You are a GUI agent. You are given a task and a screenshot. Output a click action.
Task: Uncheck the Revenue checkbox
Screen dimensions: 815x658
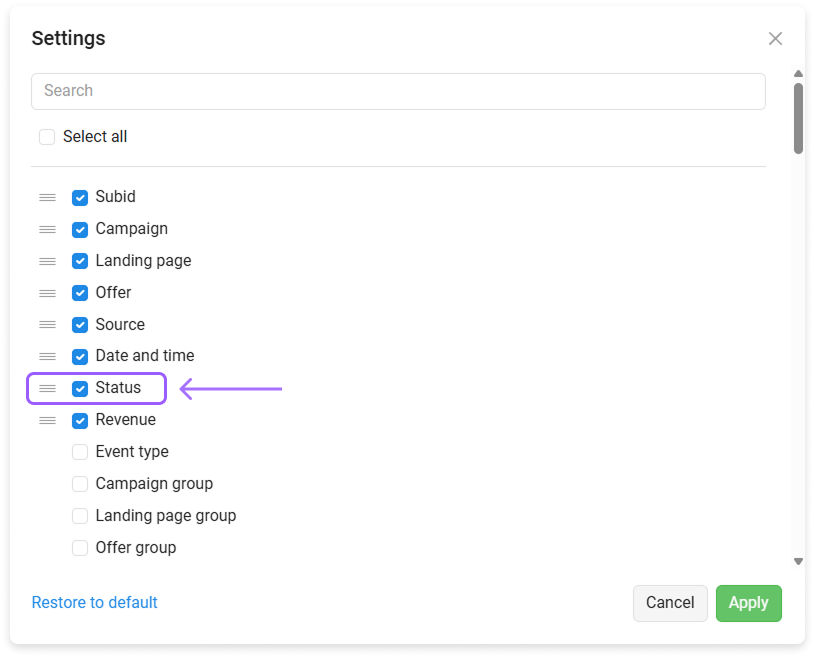80,420
